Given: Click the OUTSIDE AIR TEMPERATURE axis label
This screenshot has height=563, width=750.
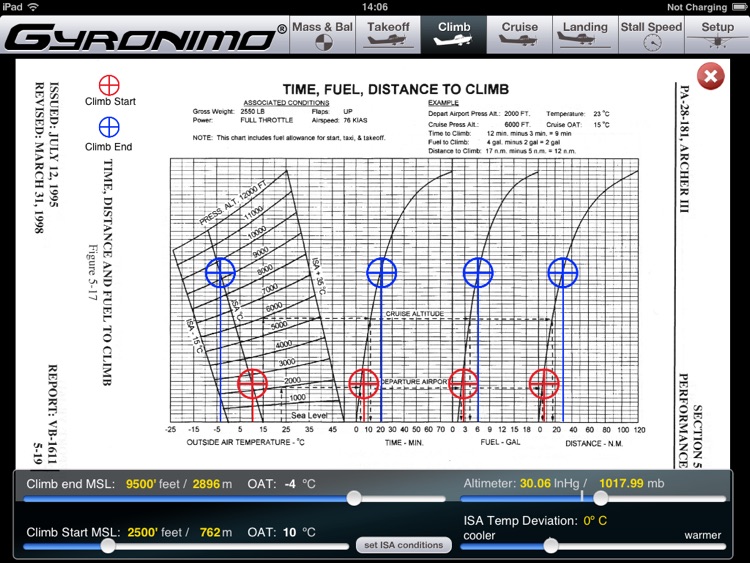Looking at the screenshot, I should point(245,442).
